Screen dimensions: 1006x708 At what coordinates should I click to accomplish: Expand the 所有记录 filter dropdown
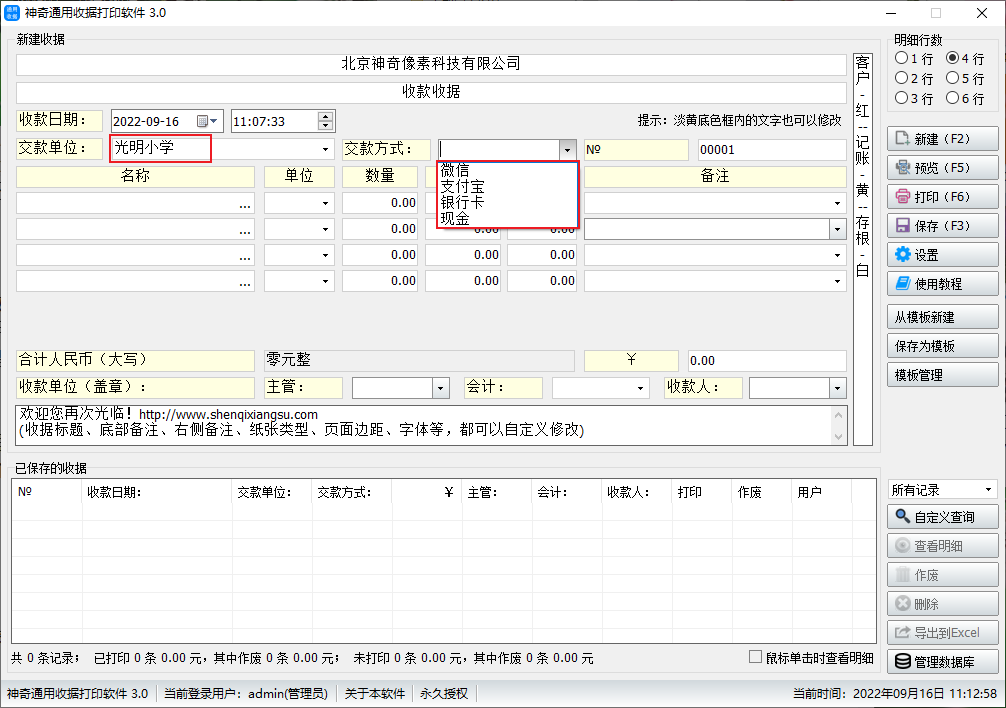pyautogui.click(x=988, y=490)
